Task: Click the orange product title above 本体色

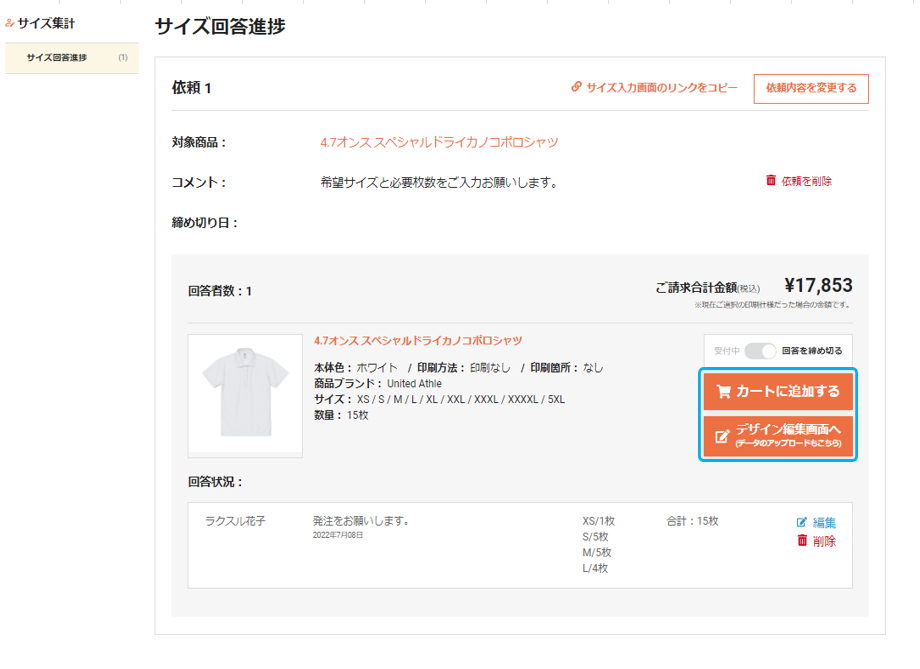Action: coord(418,340)
